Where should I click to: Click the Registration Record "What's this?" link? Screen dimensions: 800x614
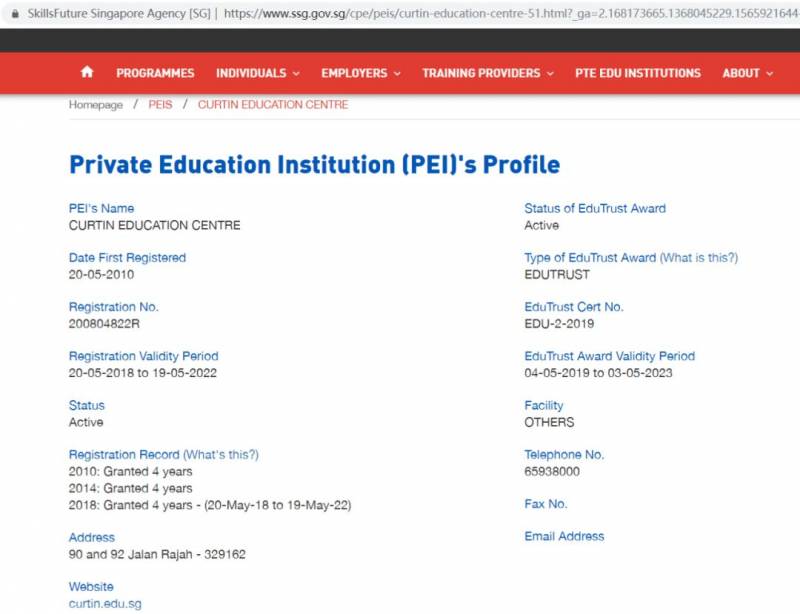(x=221, y=455)
